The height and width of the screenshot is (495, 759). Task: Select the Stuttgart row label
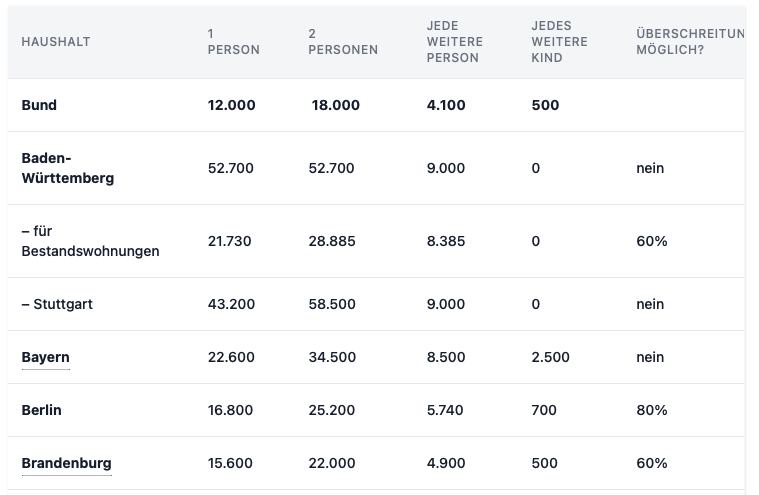coord(57,304)
